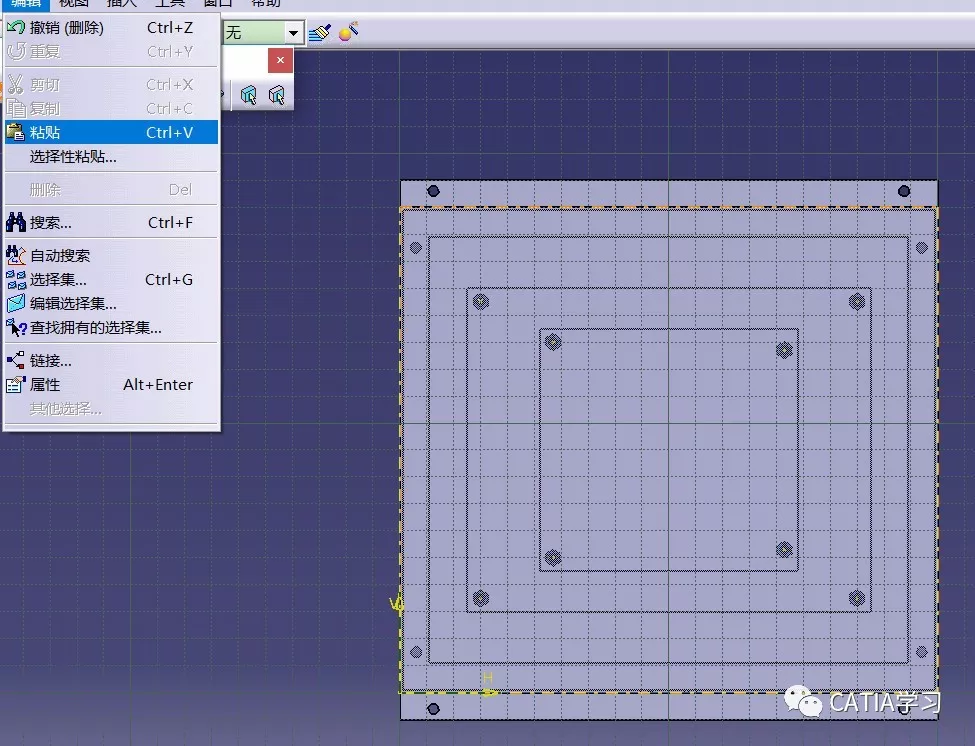Expand the '无' dropdown arrow
The height and width of the screenshot is (746, 975).
click(293, 33)
